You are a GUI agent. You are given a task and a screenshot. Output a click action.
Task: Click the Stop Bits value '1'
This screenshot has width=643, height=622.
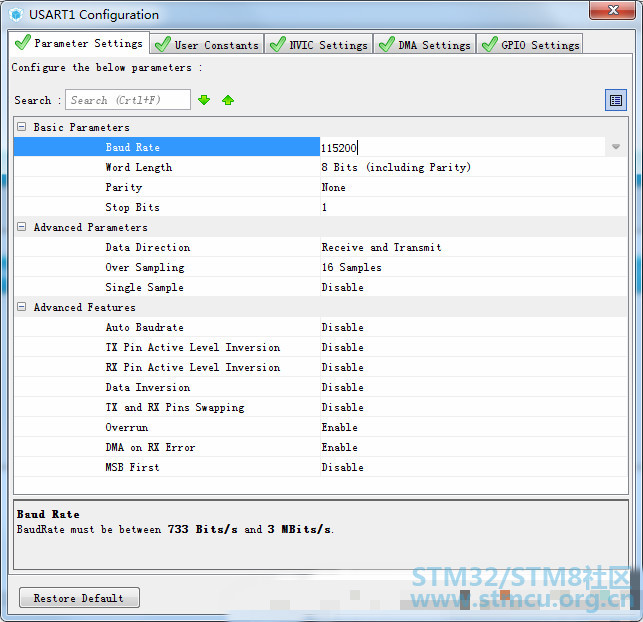324,207
